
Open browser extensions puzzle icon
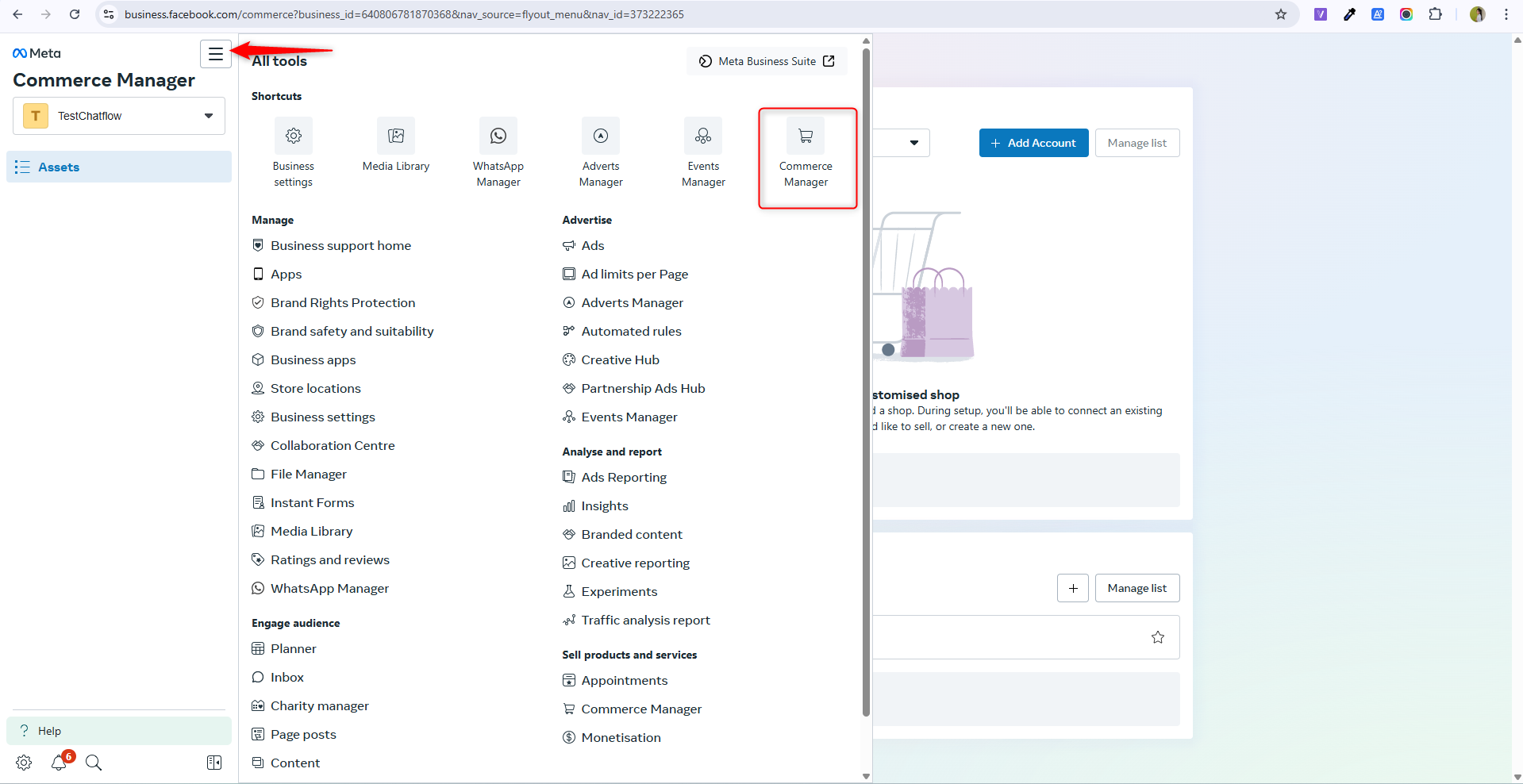coord(1435,14)
